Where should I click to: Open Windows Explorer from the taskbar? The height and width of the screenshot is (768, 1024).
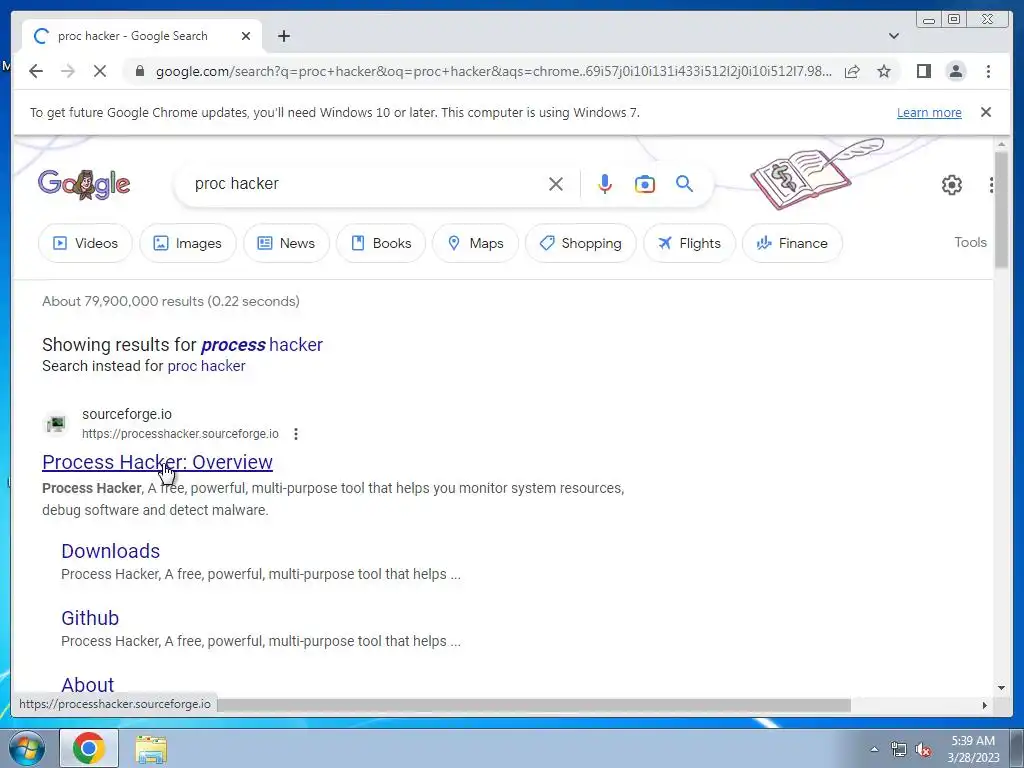pyautogui.click(x=151, y=749)
